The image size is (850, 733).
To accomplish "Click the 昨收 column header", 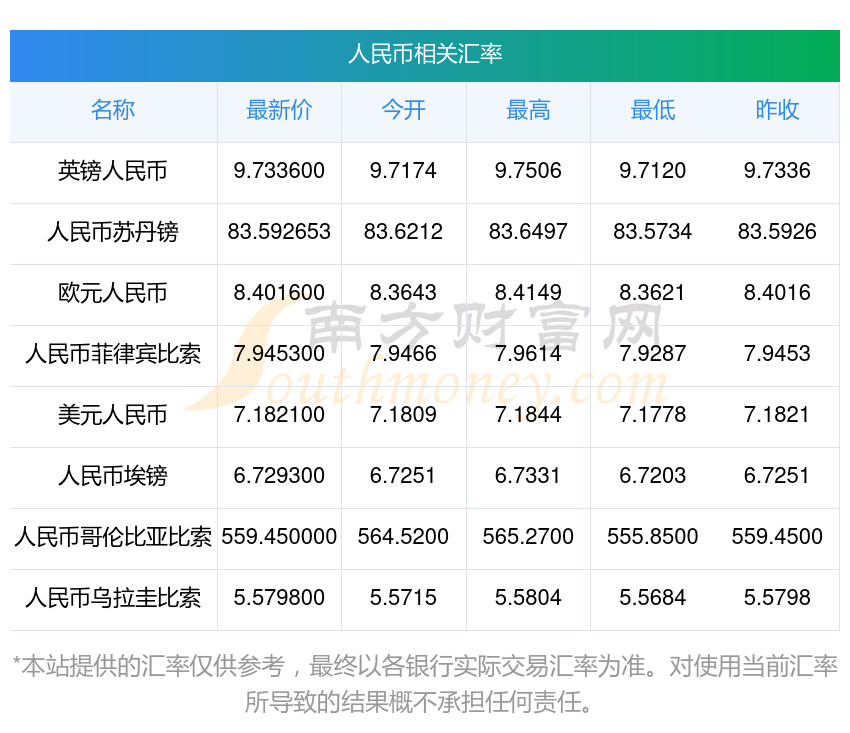I will pos(777,110).
